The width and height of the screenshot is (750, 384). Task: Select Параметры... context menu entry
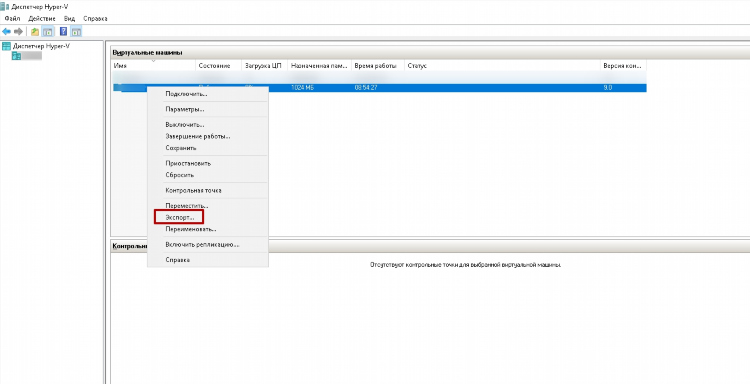point(185,110)
